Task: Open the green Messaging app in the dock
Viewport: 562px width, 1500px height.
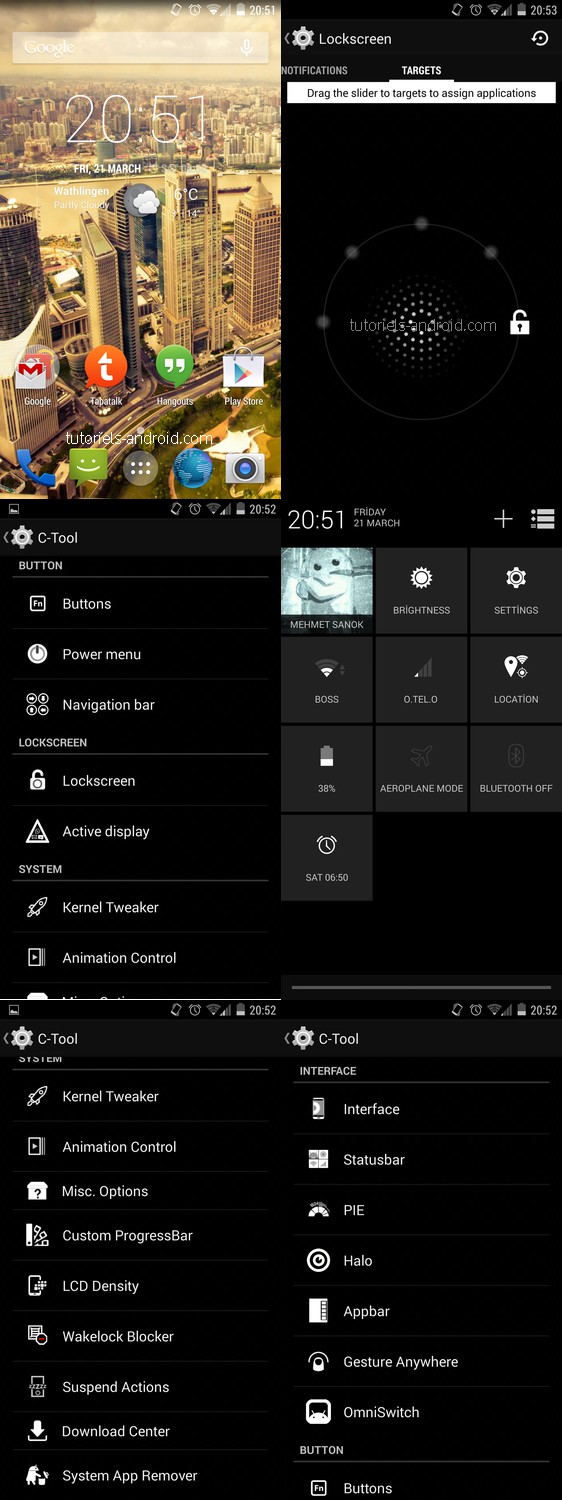Action: coord(88,467)
